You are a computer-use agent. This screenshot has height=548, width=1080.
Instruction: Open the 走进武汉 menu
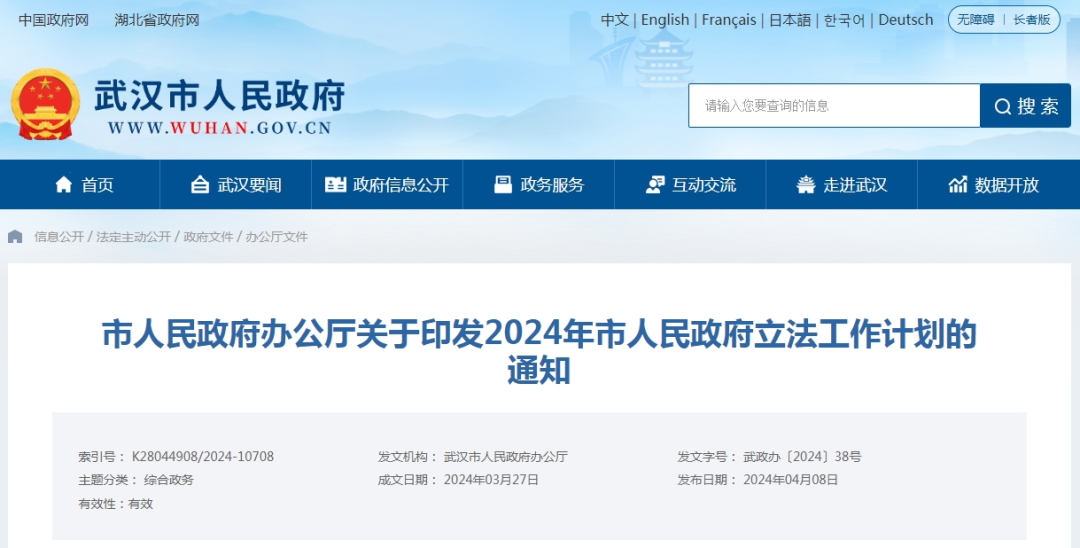coord(855,185)
